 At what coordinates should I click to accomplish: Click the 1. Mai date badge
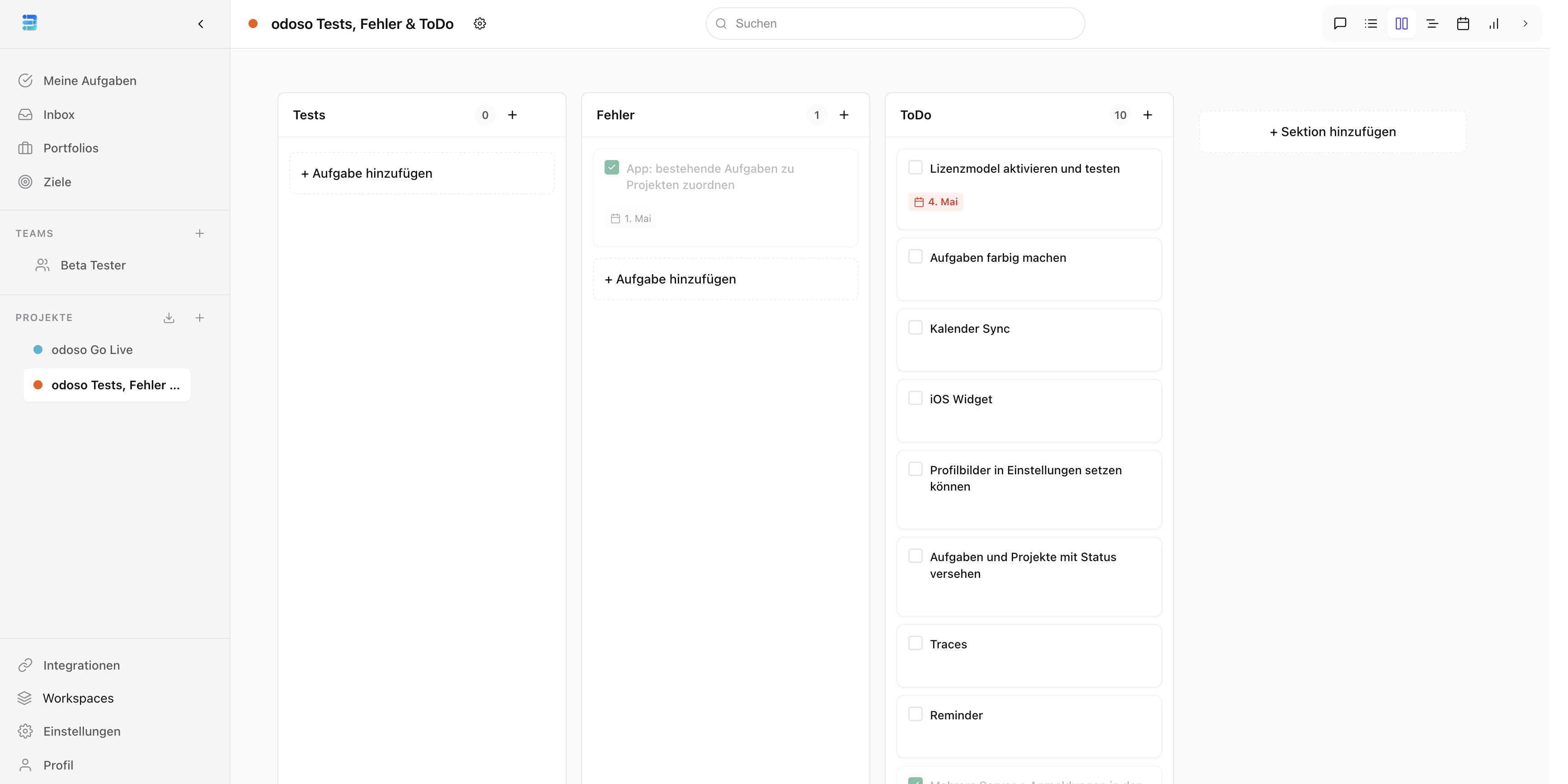tap(631, 218)
